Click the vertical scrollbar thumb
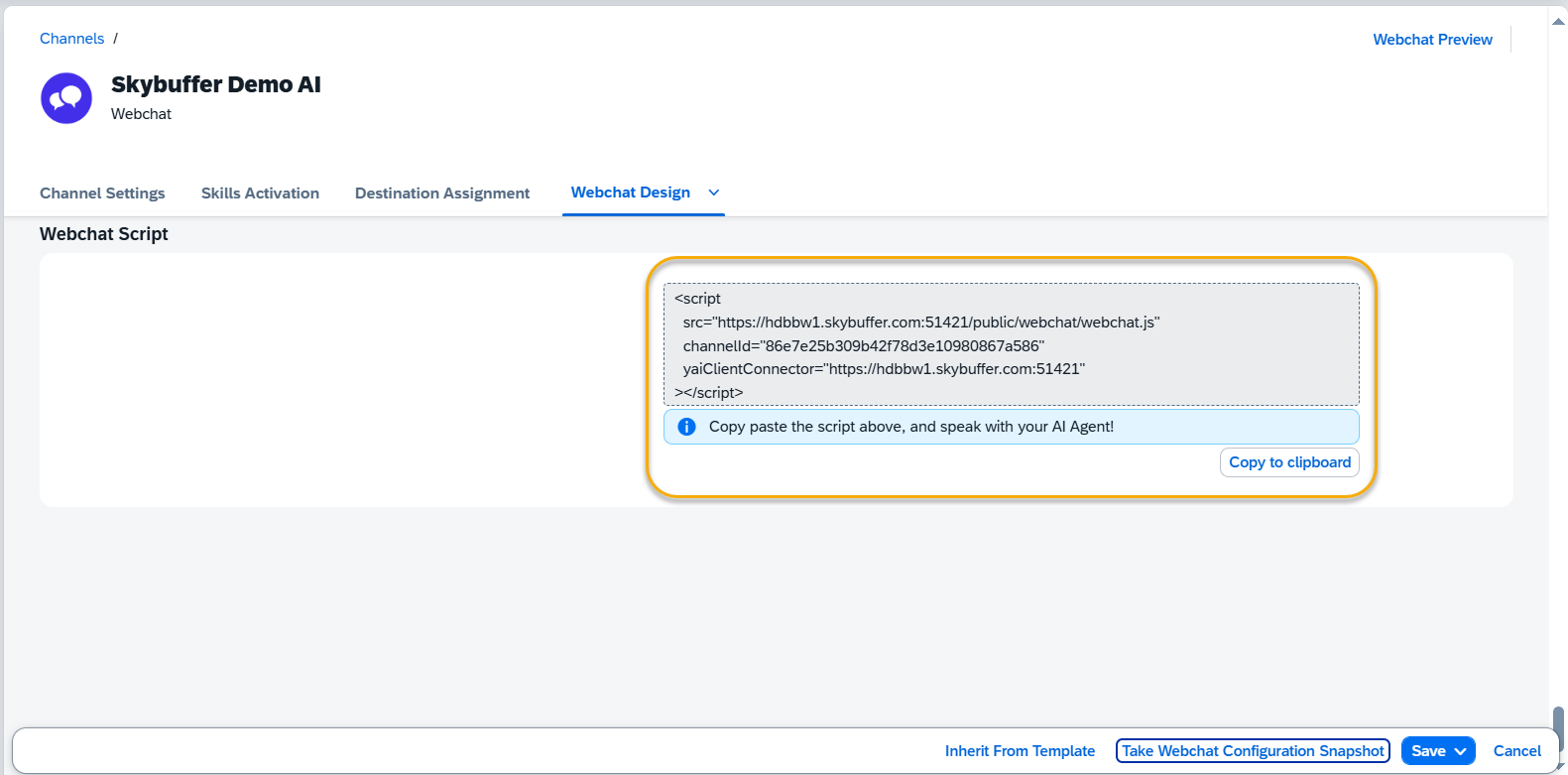This screenshot has height=775, width=1568. tap(1558, 728)
